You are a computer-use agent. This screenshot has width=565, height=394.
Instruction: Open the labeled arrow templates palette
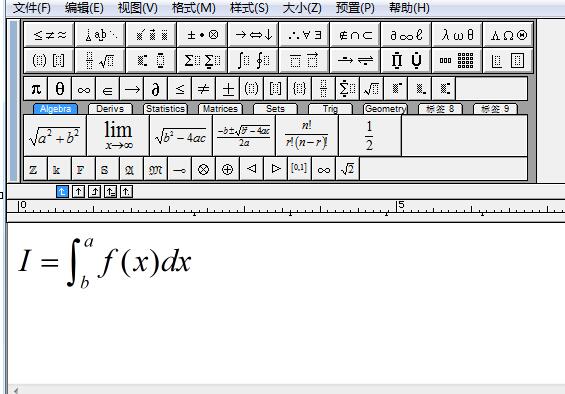[355, 60]
